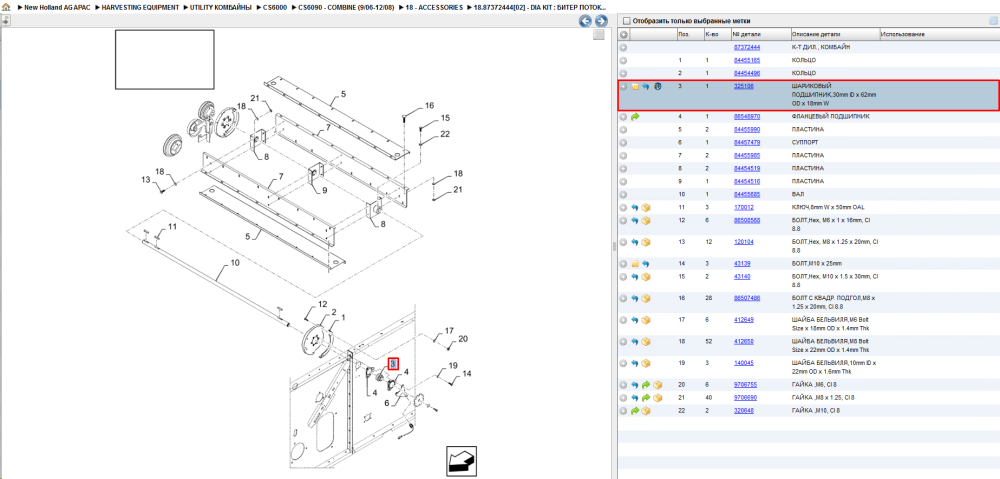
Task: Click plus icon in the 84454496 row
Action: (624, 73)
